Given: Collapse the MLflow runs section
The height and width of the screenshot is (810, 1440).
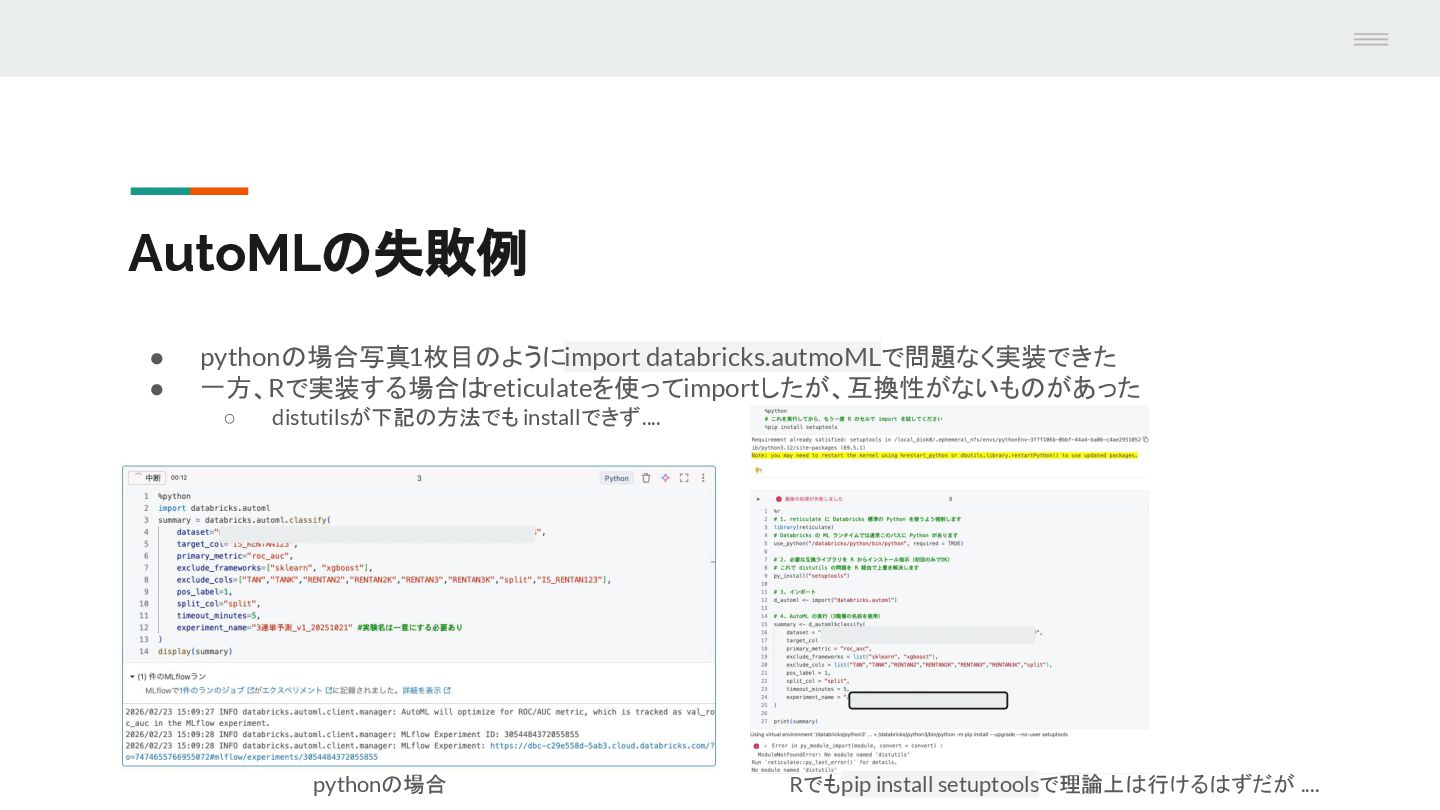Looking at the screenshot, I should click(133, 677).
